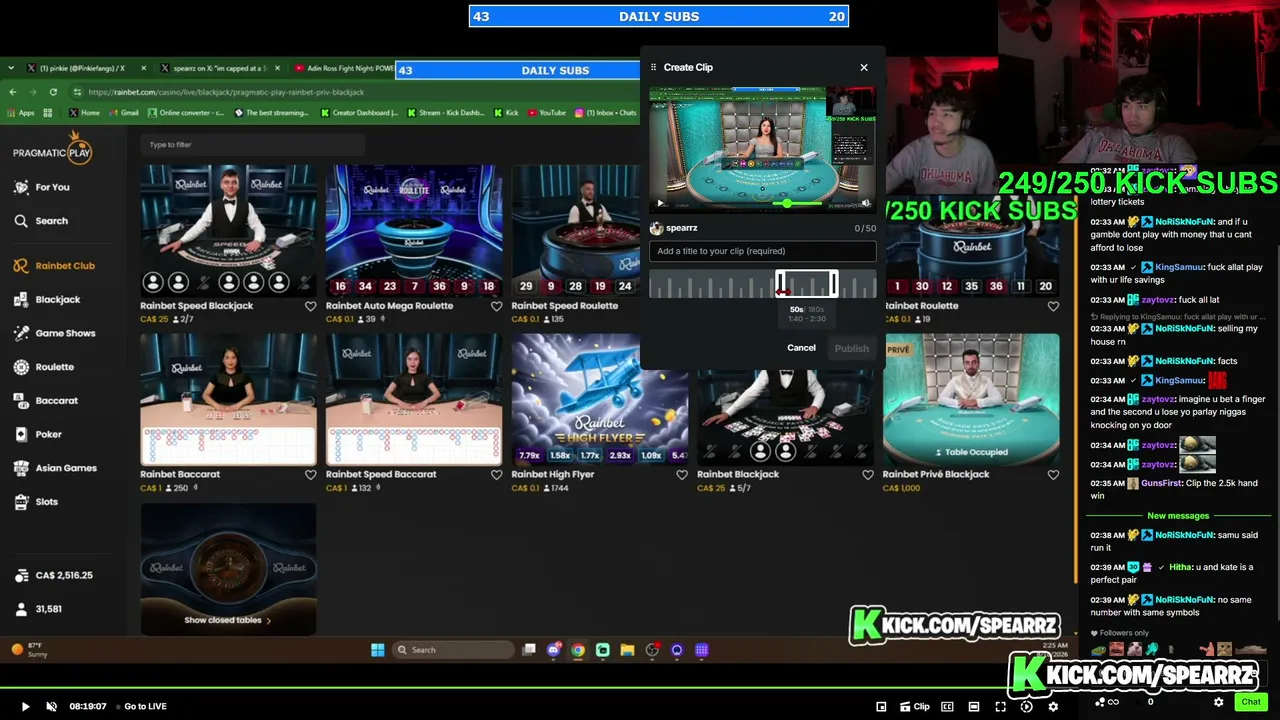Toggle clip preview volume speaker
The width and height of the screenshot is (1280, 720).
pyautogui.click(x=866, y=203)
